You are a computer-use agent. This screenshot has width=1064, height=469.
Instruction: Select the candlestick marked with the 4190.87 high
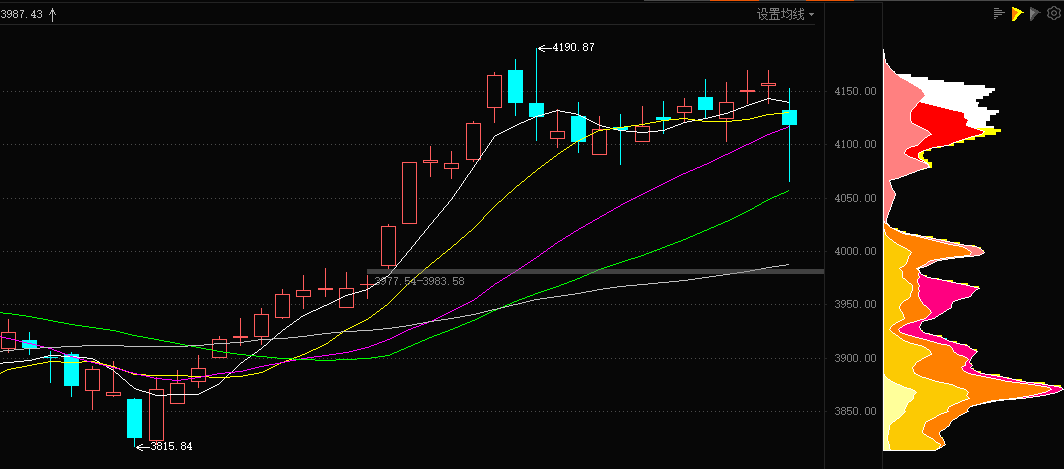point(537,109)
